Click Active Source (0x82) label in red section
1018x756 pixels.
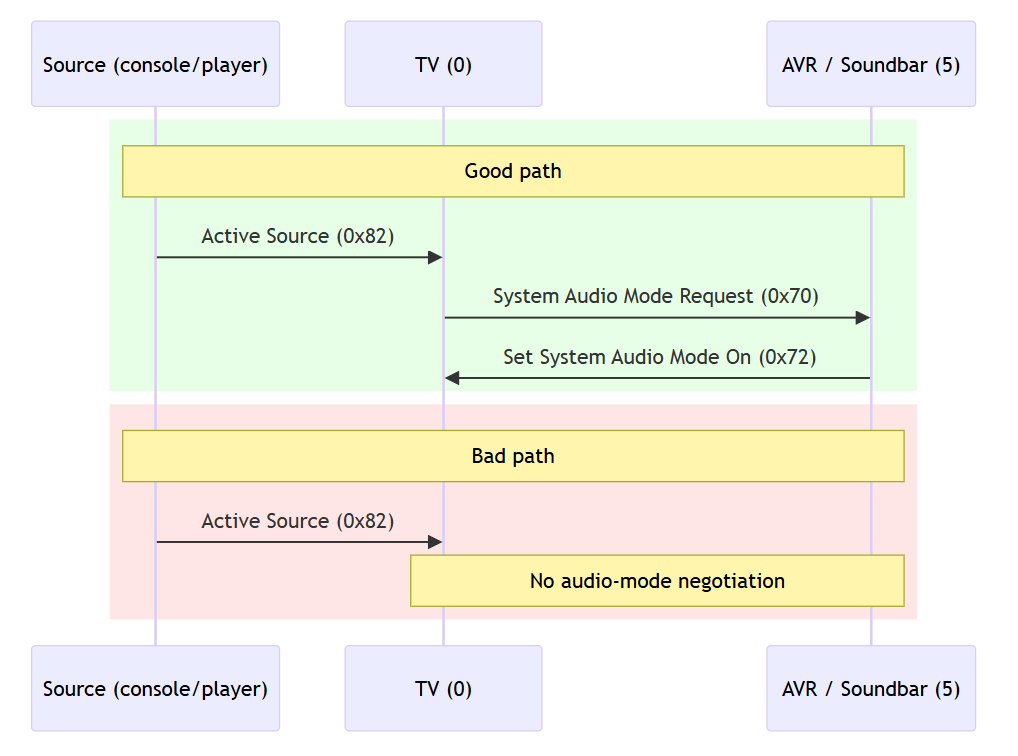pyautogui.click(x=298, y=521)
